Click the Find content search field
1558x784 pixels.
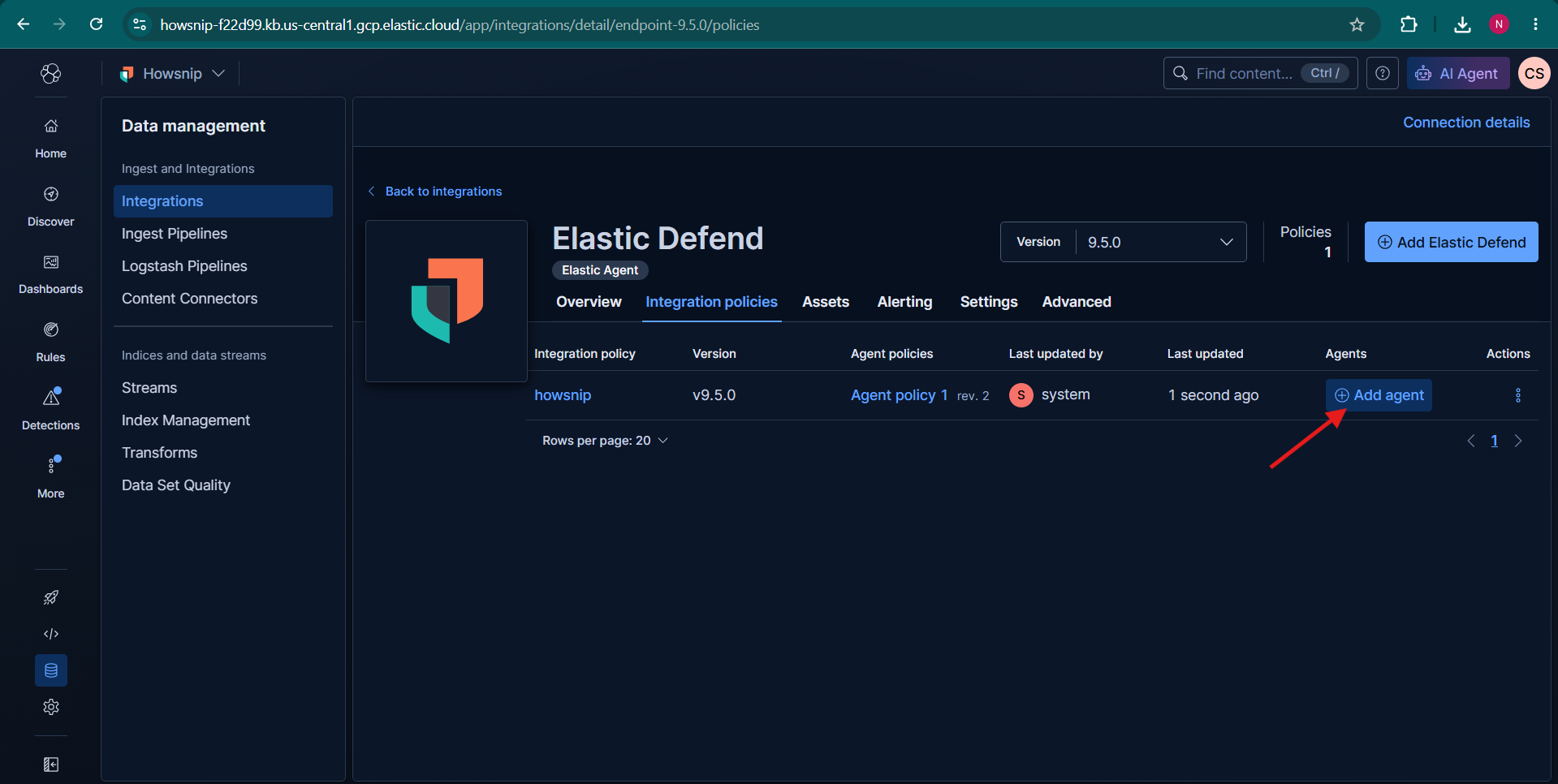pyautogui.click(x=1260, y=74)
